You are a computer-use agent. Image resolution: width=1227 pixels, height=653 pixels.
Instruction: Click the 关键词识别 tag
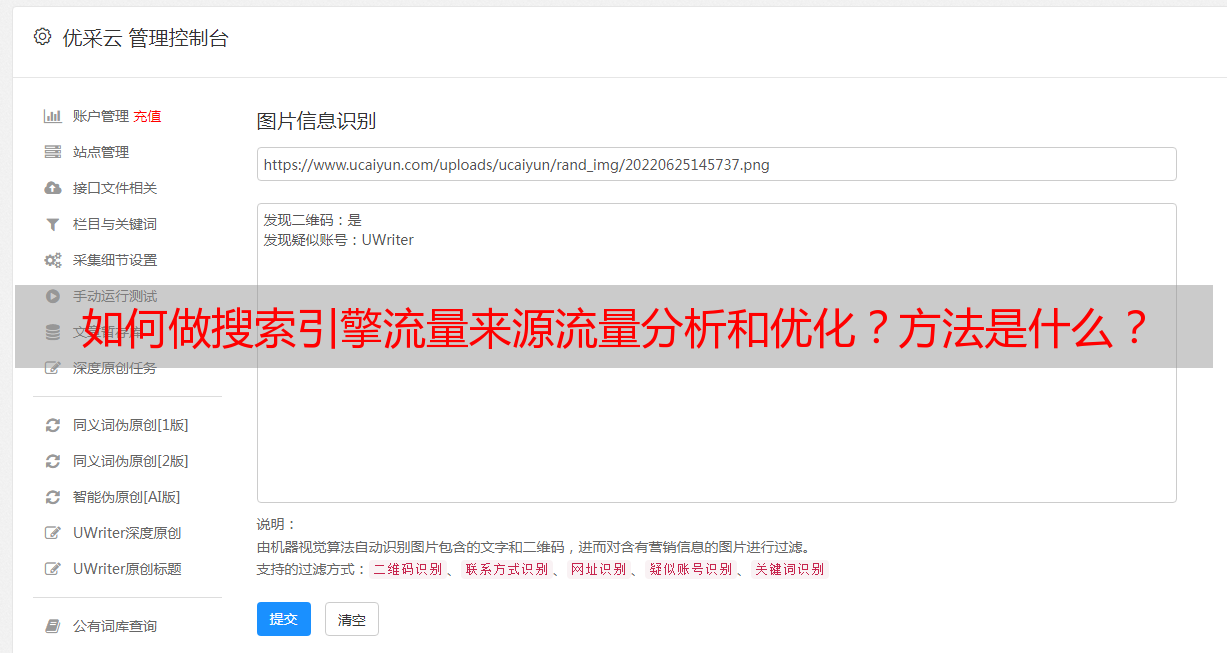[790, 569]
